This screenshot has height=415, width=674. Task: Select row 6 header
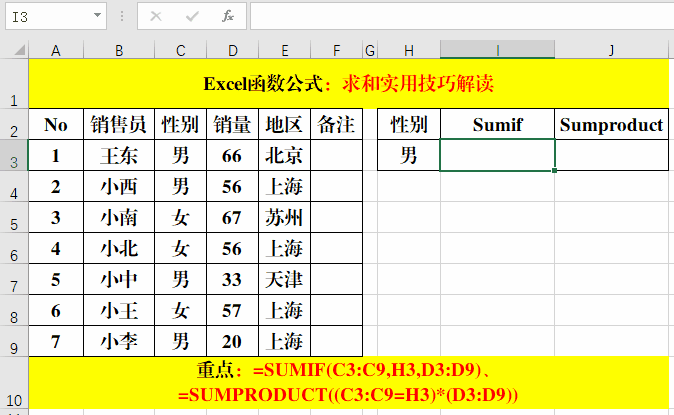[14, 248]
